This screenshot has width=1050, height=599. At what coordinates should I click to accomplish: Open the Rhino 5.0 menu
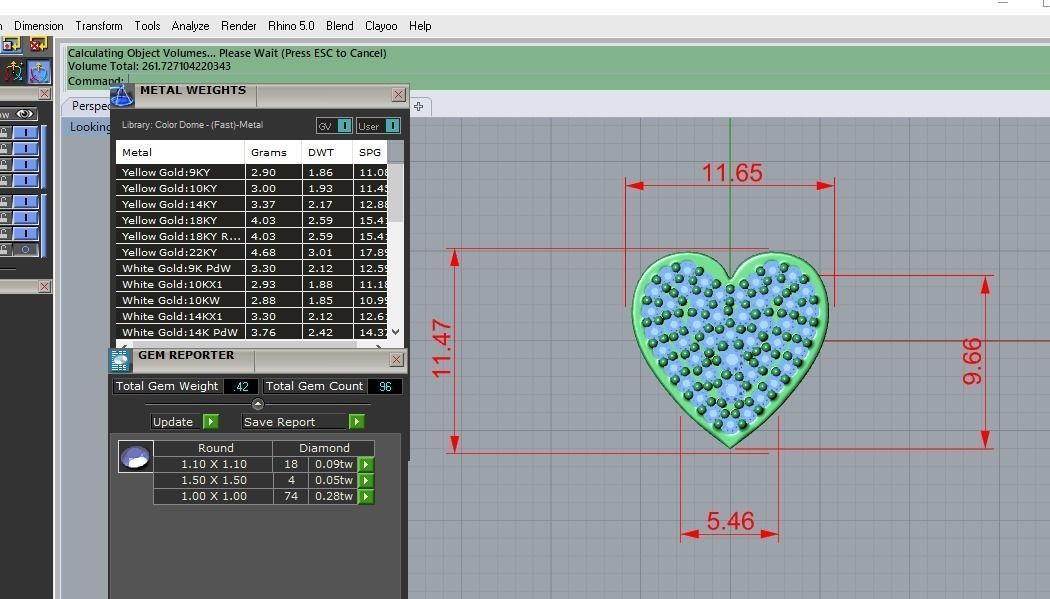[x=291, y=26]
